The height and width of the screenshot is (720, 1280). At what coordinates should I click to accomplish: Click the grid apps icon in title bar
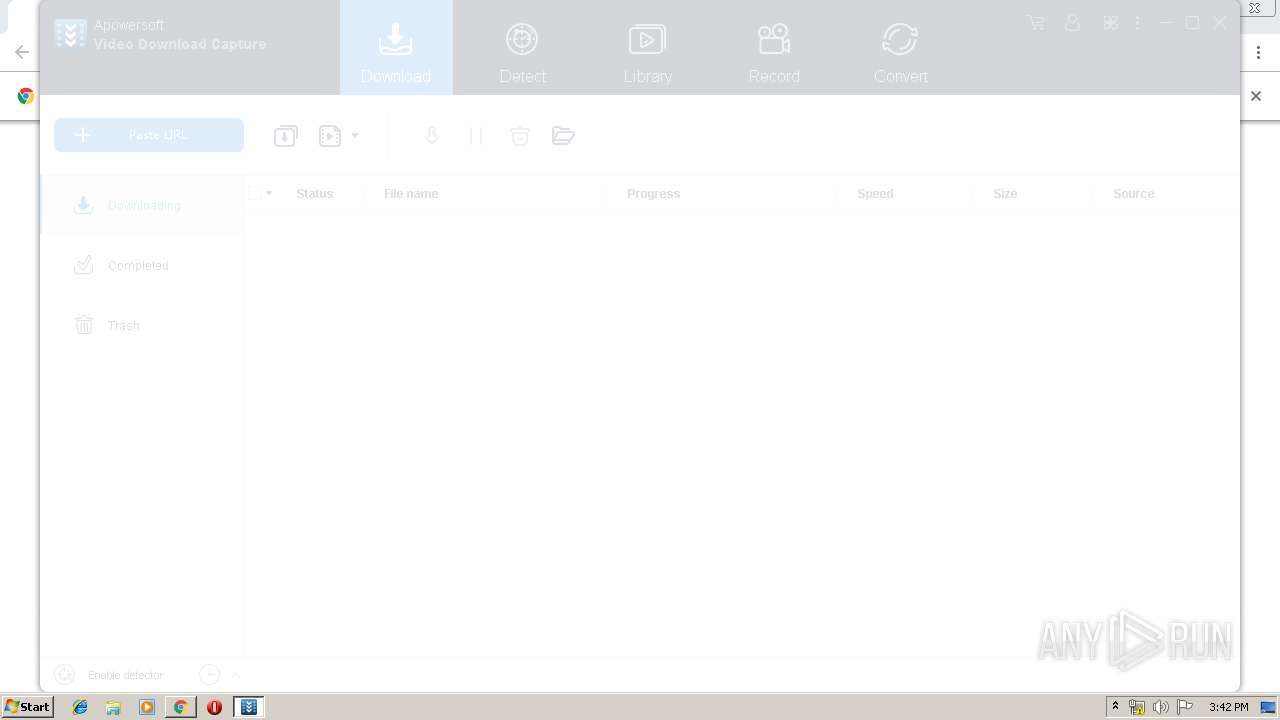coord(1111,22)
